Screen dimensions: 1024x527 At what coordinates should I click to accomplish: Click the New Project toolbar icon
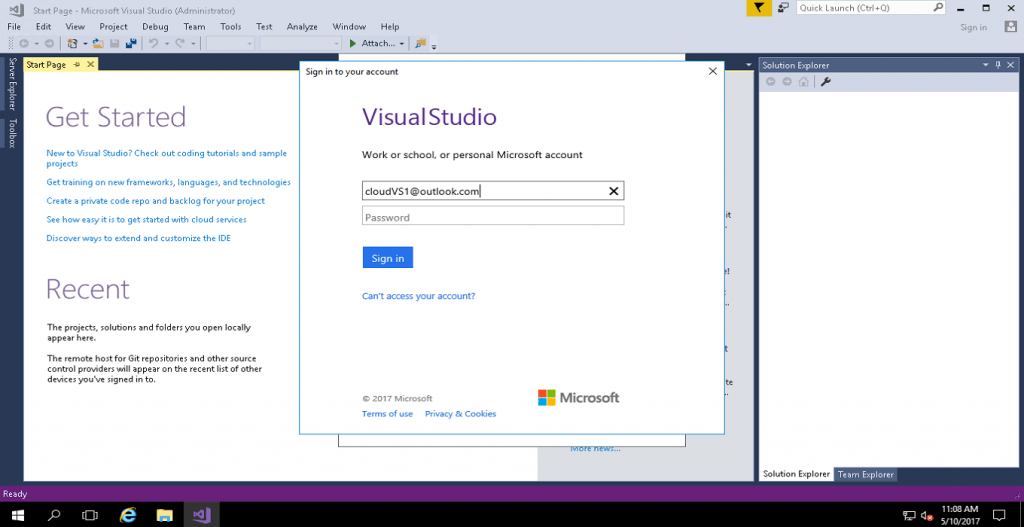(x=72, y=44)
